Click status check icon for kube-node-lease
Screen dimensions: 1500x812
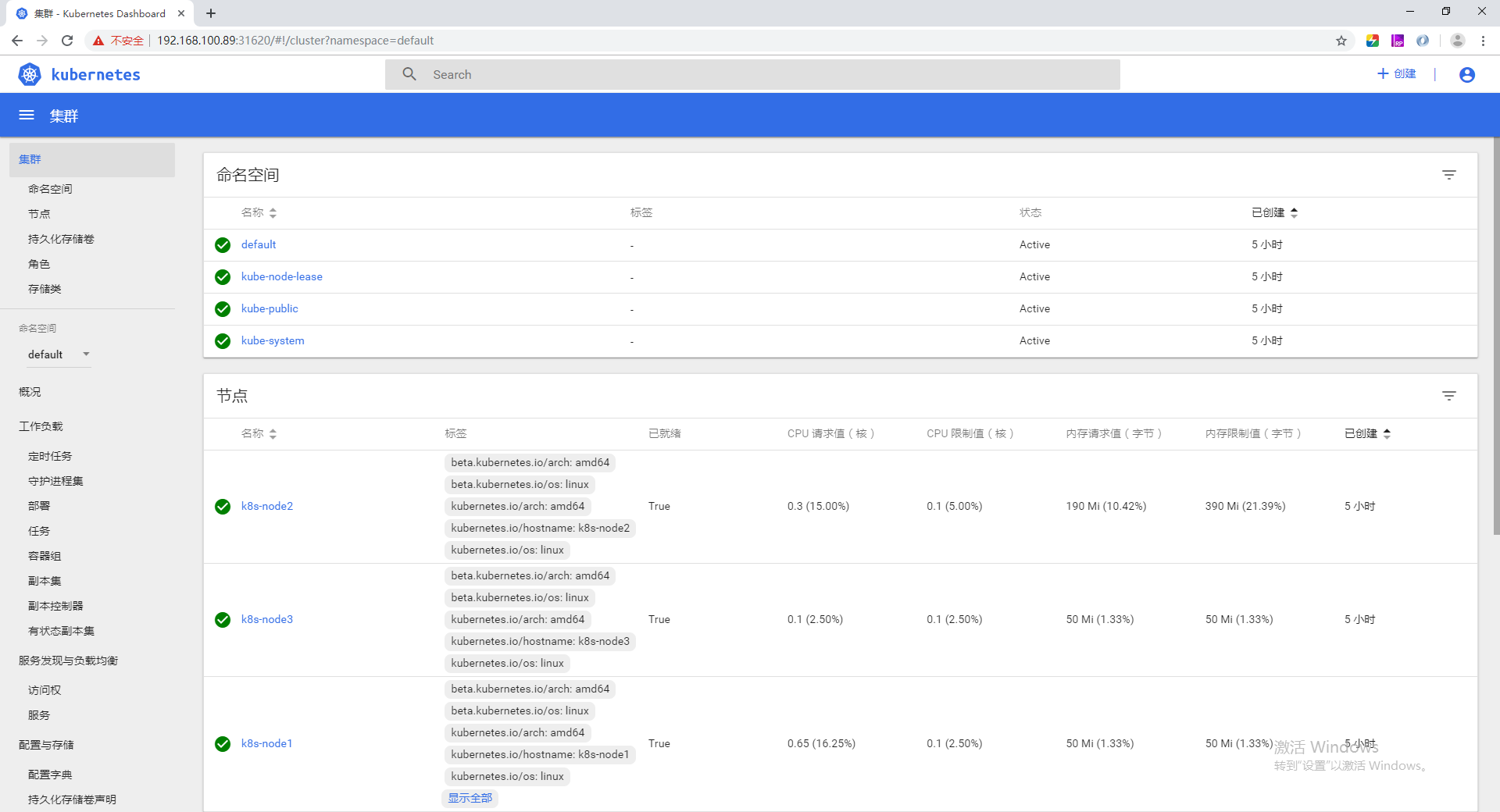coord(223,277)
